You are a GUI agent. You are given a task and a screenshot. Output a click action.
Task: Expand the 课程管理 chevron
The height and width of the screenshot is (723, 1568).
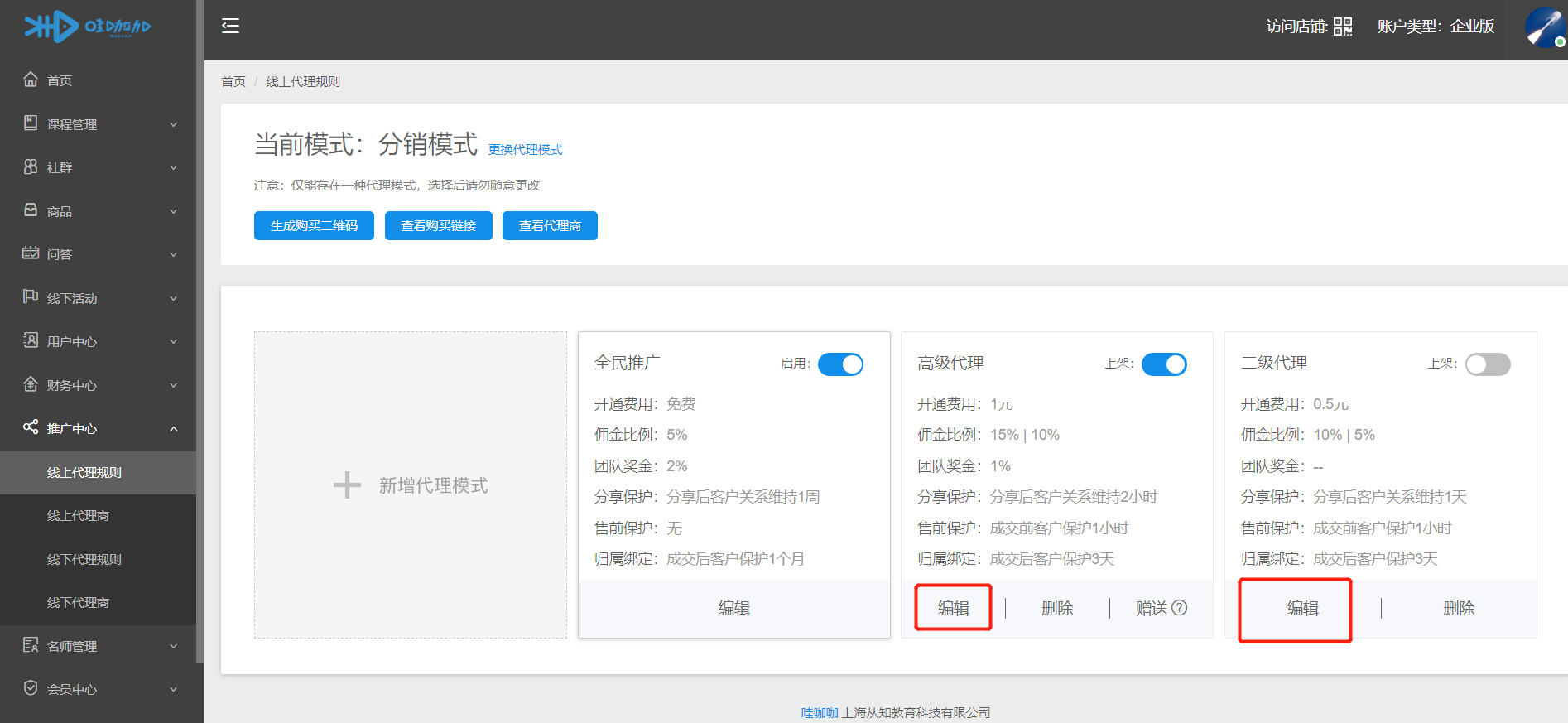point(174,124)
